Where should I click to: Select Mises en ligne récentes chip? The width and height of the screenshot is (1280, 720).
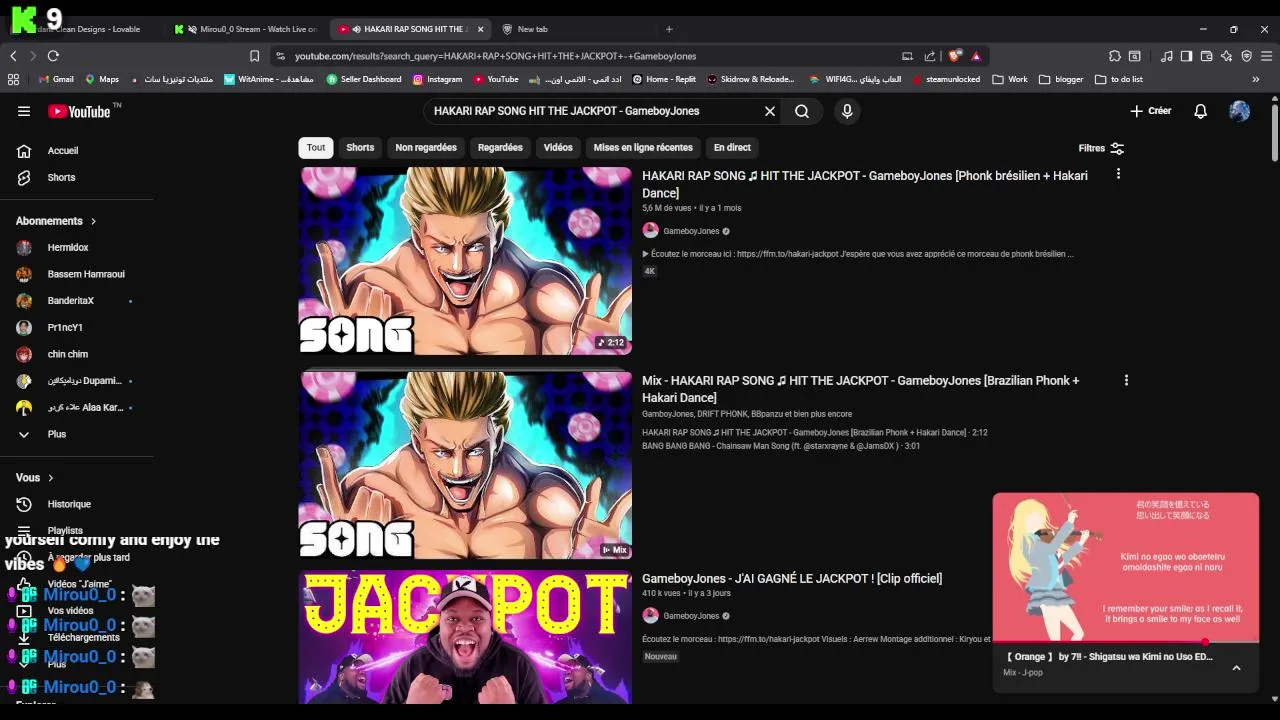click(x=643, y=147)
